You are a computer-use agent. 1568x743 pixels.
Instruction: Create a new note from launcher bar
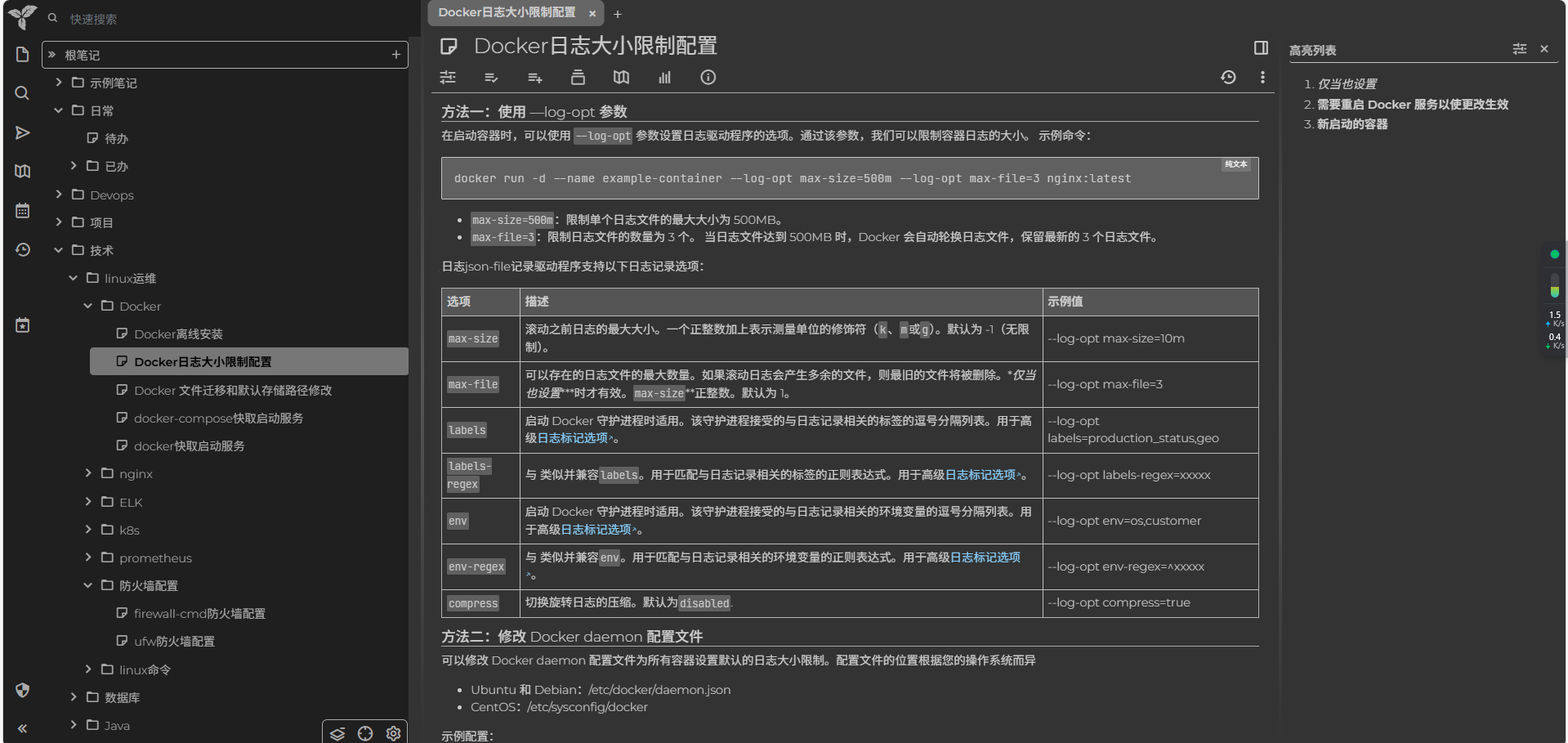point(22,54)
